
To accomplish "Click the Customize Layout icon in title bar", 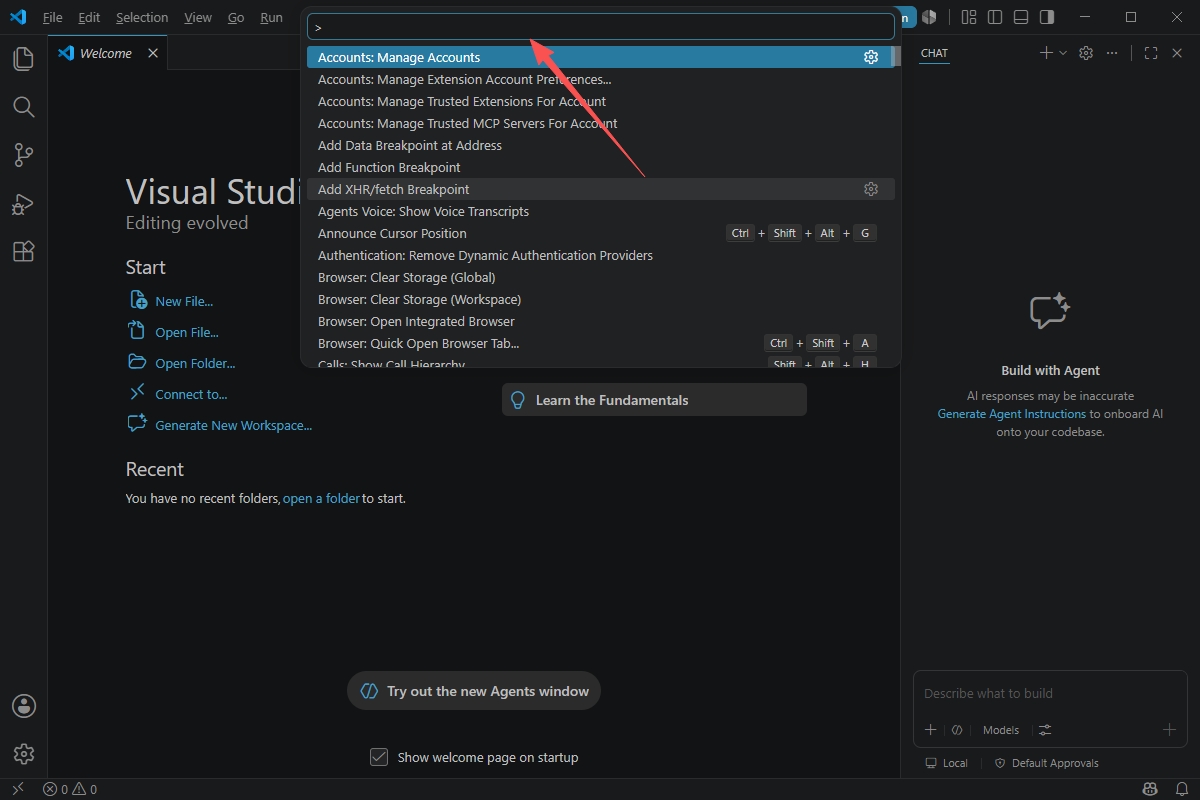I will tap(968, 17).
